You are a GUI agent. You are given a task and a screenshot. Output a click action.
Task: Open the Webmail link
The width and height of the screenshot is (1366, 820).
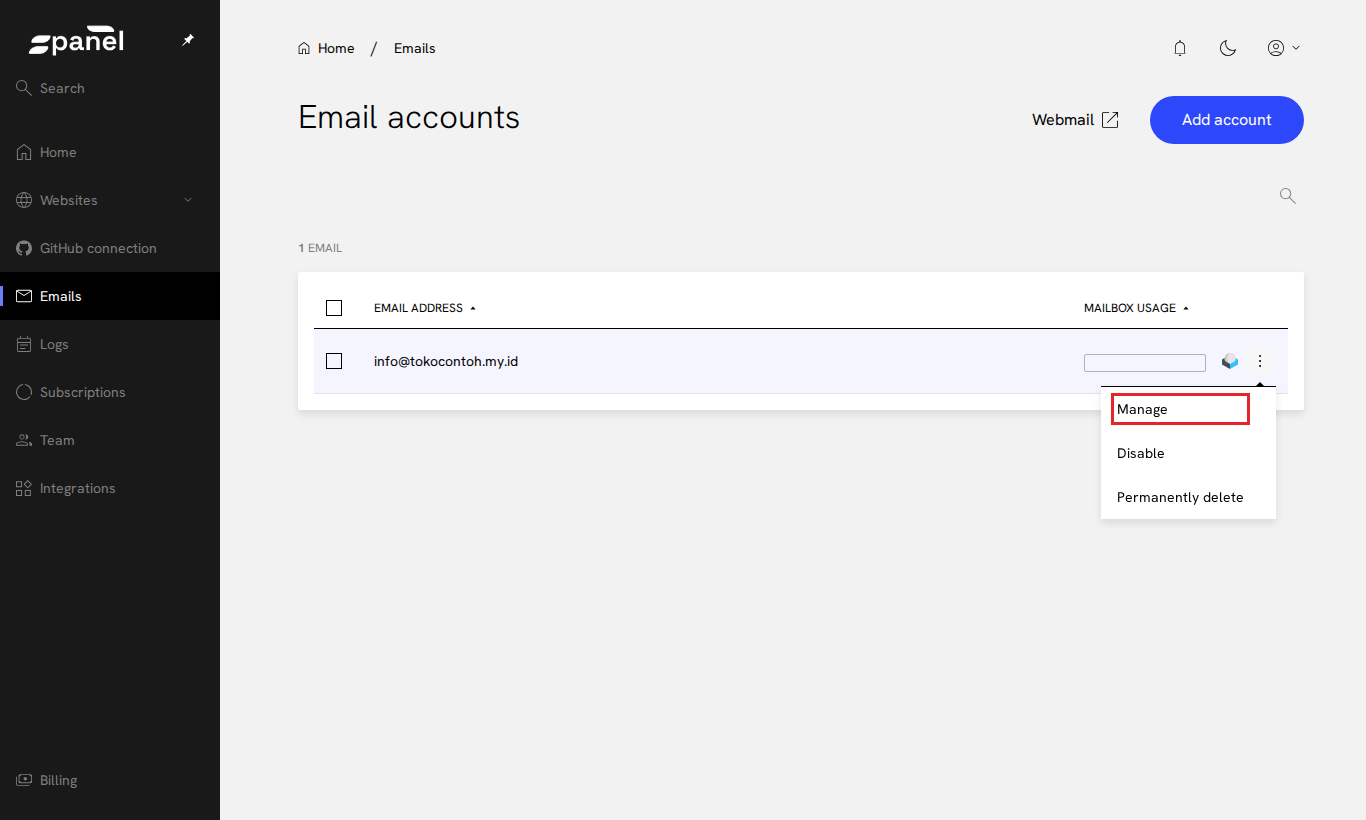click(x=1075, y=120)
